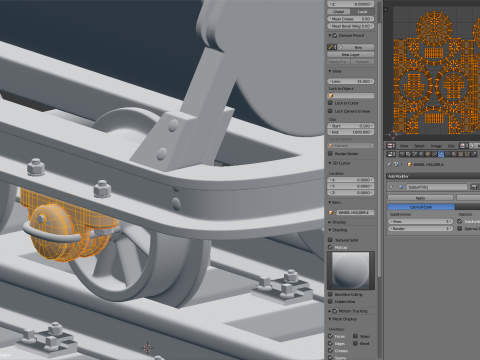Adjust the Render subdivisions slider
The width and height of the screenshot is (480, 360).
tap(421, 228)
